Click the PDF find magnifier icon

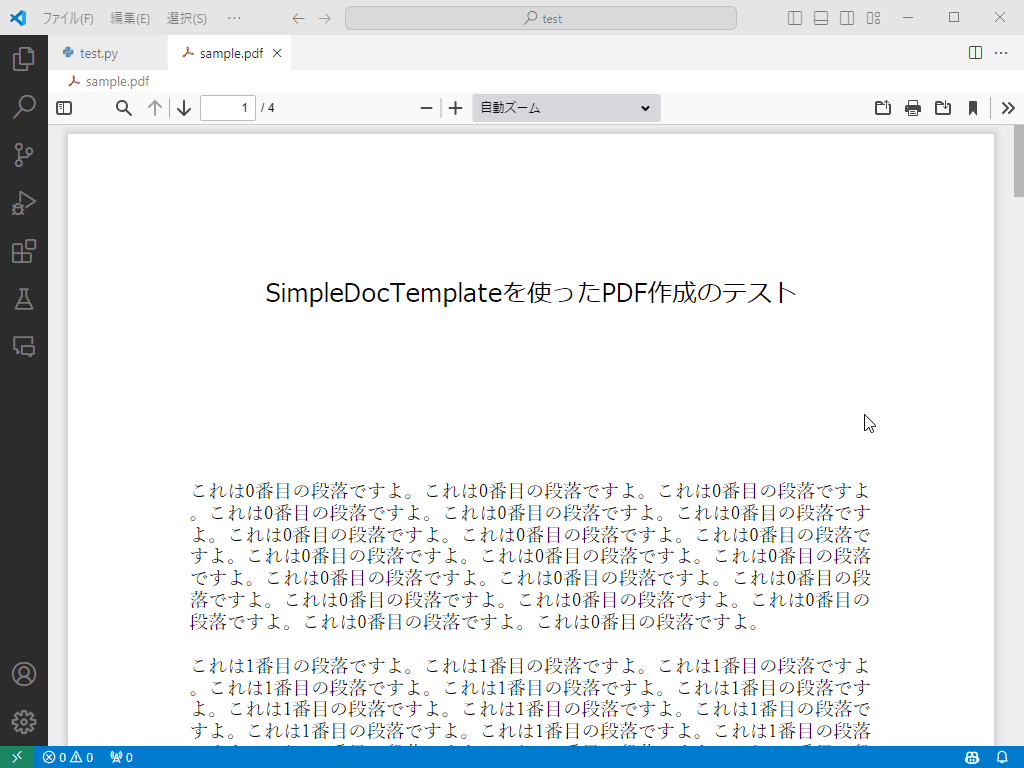(124, 108)
